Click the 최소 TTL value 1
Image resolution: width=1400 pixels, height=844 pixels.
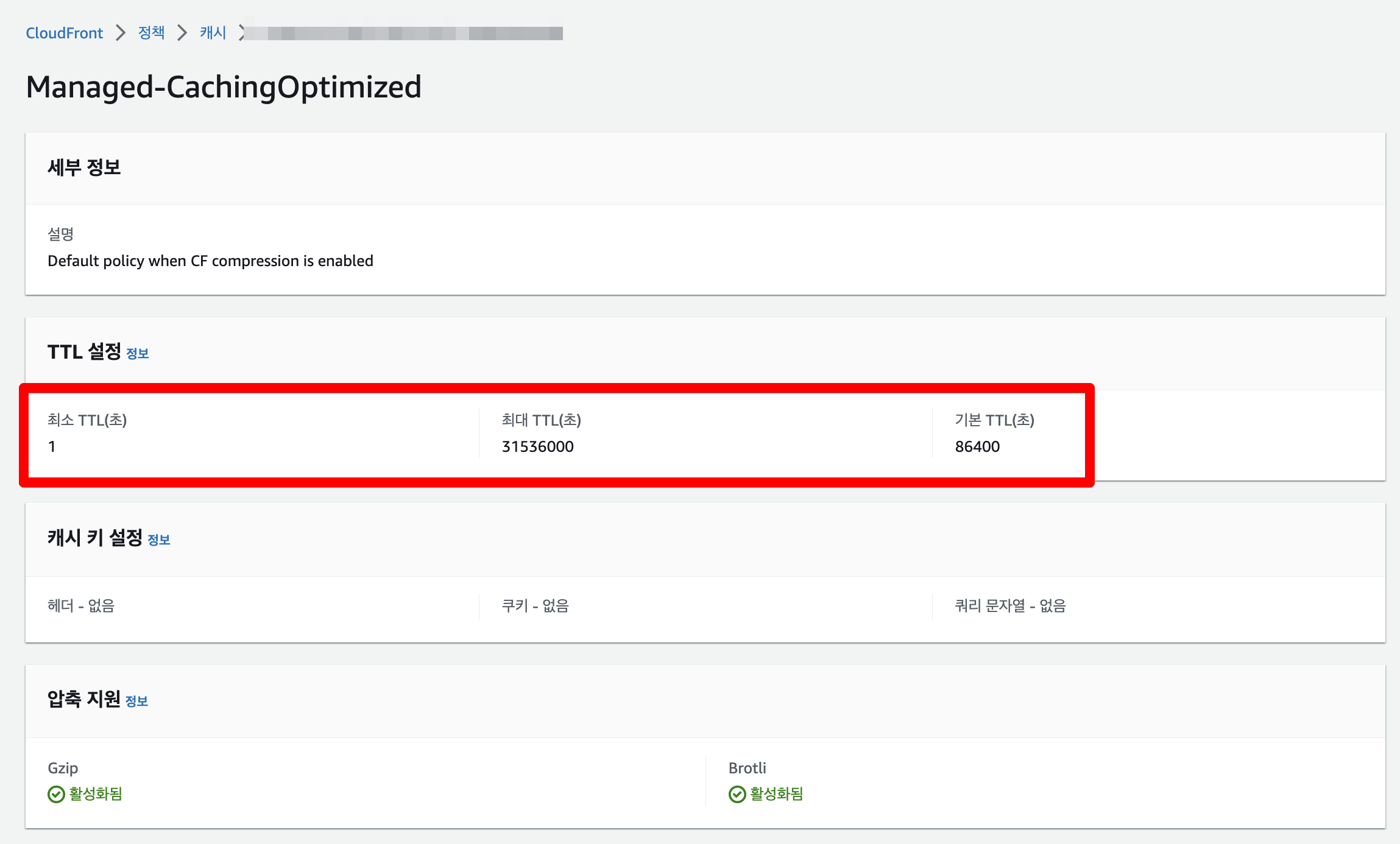click(x=52, y=446)
